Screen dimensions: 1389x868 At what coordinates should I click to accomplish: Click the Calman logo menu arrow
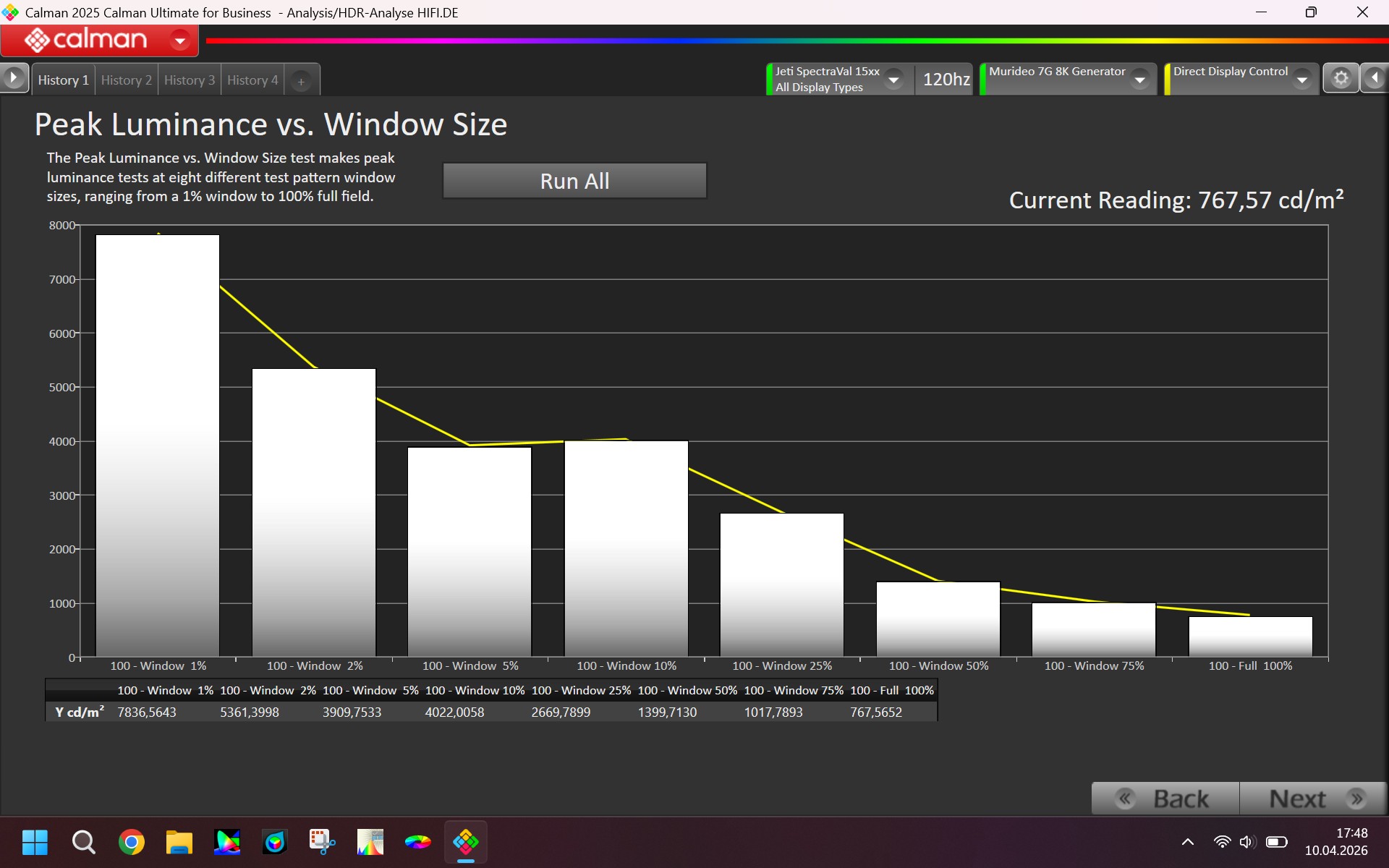tap(179, 41)
